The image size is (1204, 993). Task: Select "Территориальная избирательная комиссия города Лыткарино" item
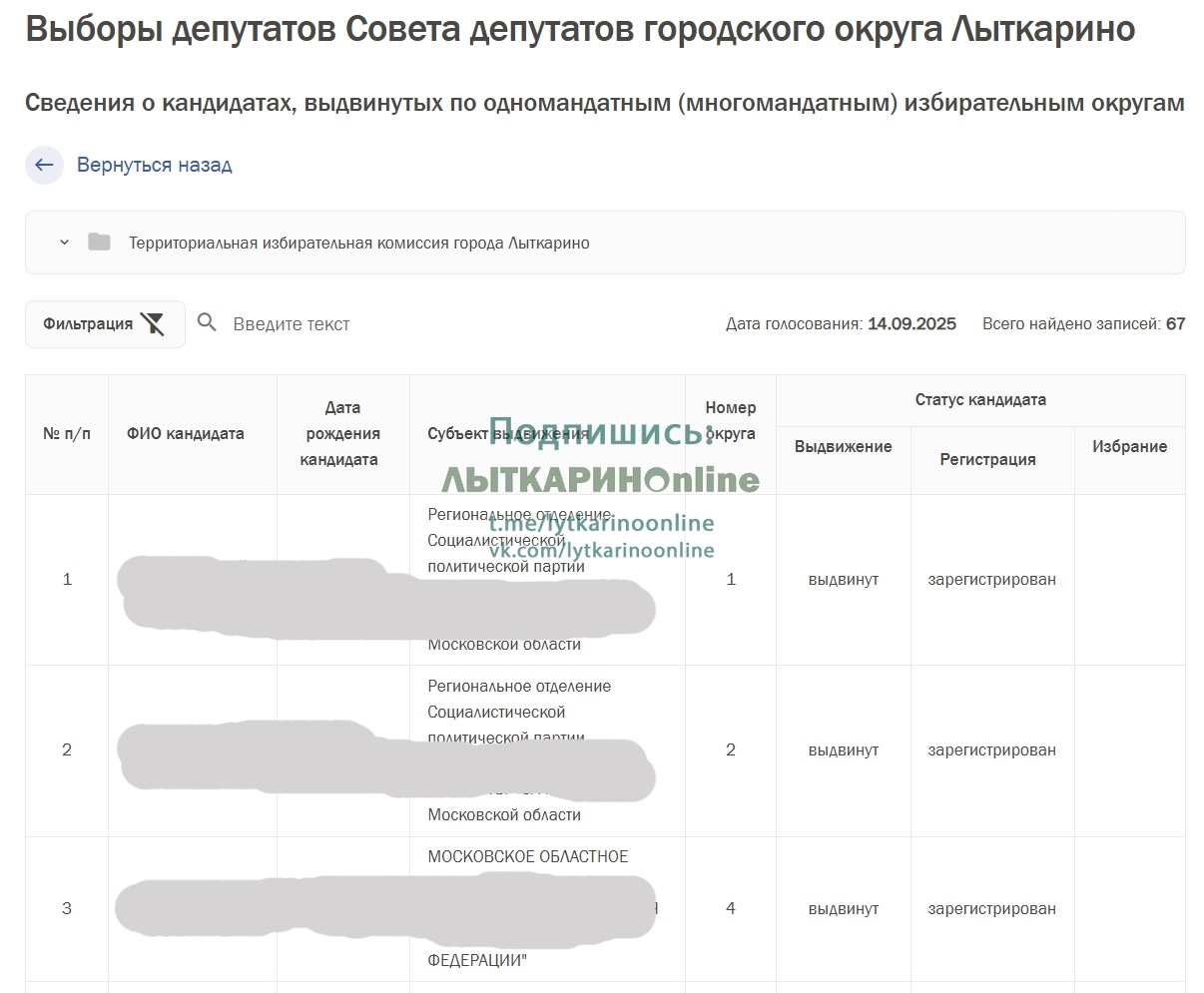[358, 244]
